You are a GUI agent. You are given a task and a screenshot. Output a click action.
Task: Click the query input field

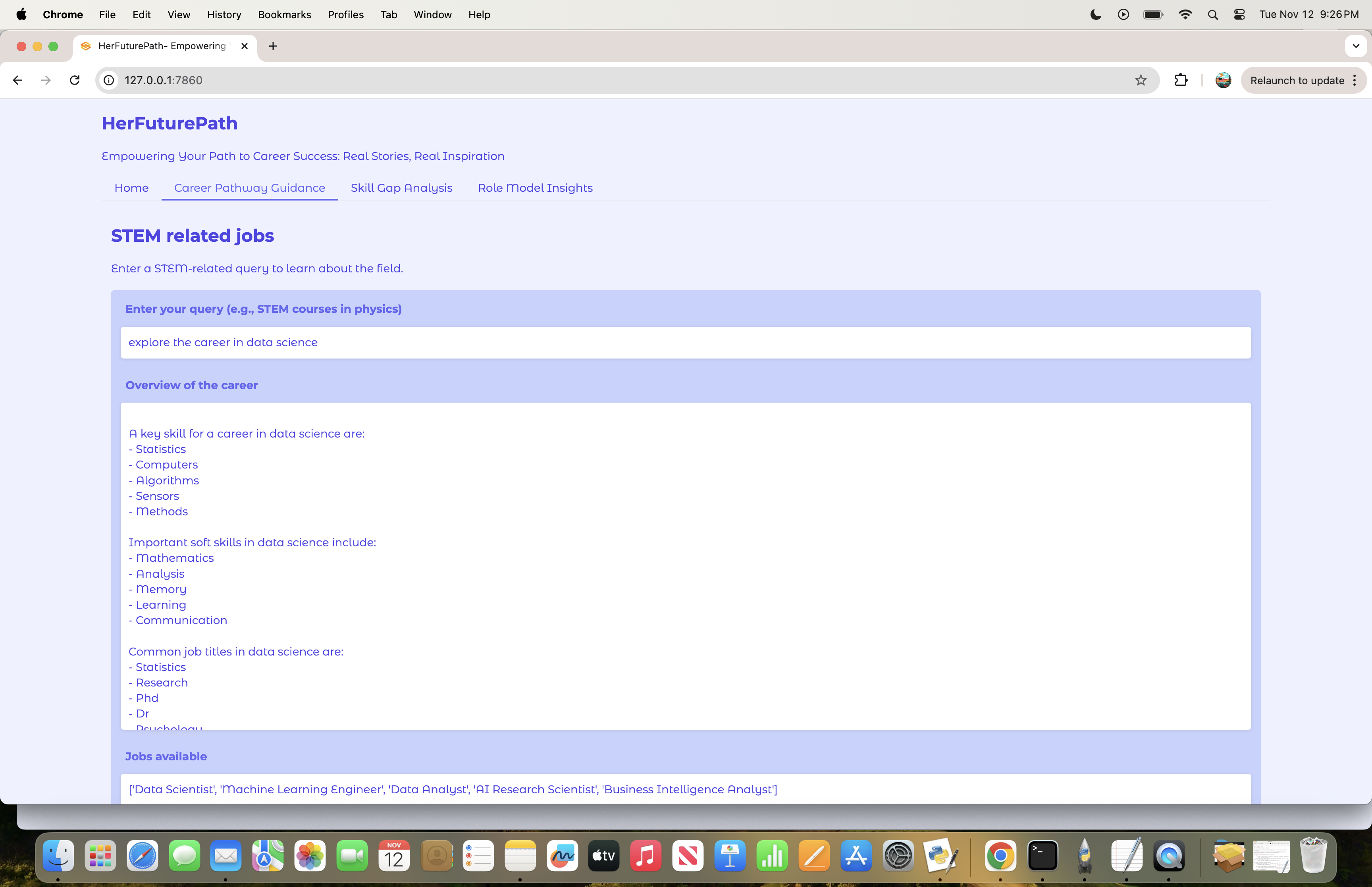click(685, 343)
